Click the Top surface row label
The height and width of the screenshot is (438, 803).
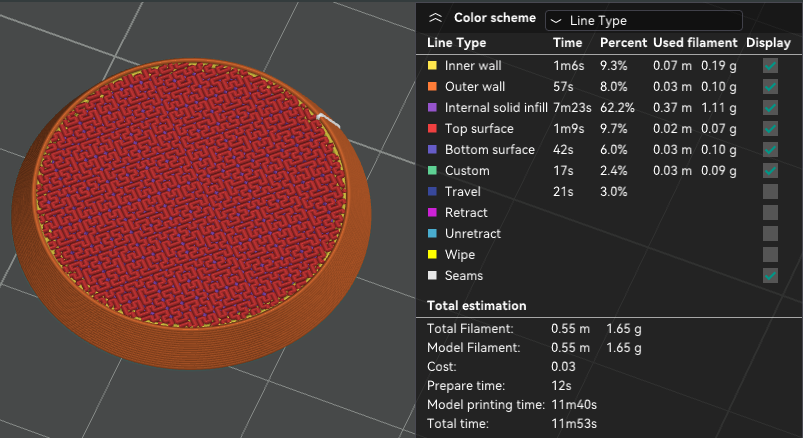(479, 129)
